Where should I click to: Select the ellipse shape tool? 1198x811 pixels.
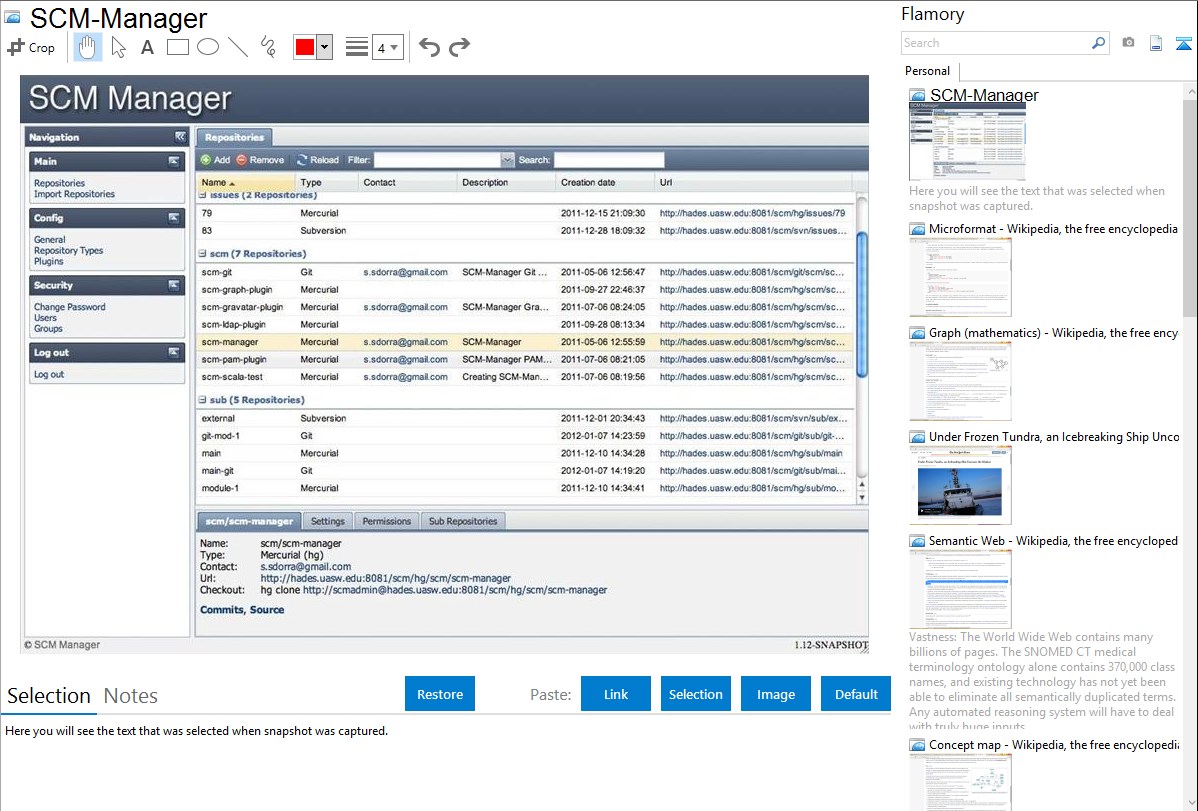pyautogui.click(x=208, y=47)
